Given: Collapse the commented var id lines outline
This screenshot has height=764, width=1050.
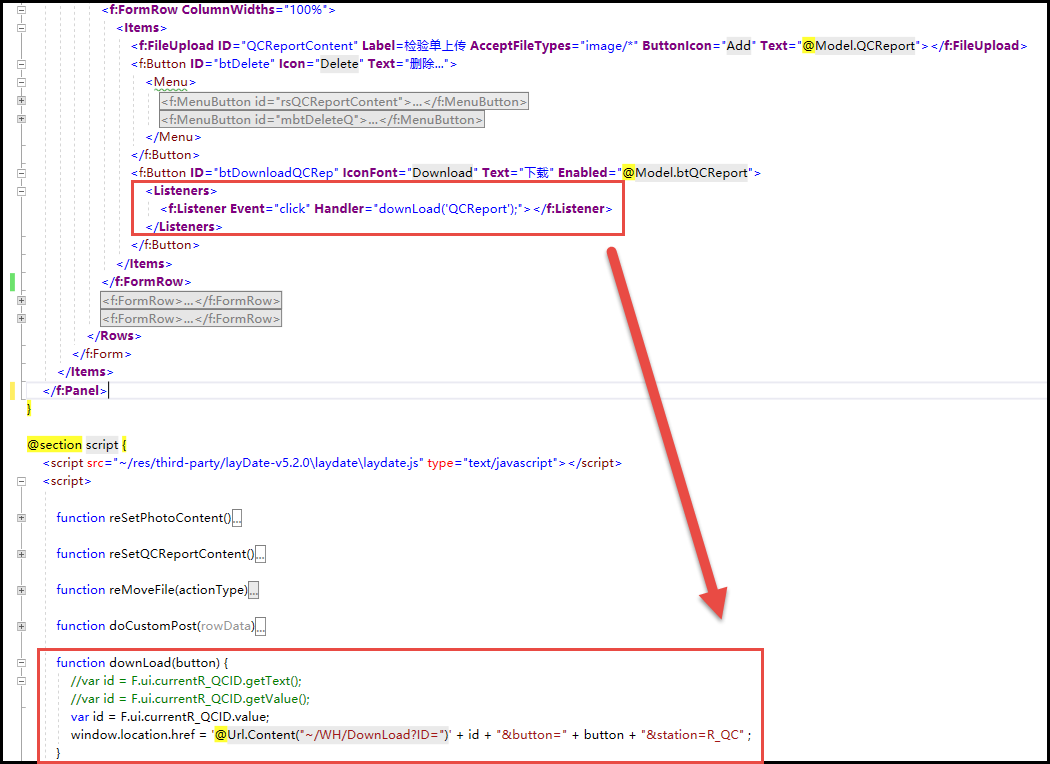Looking at the screenshot, I should (21, 681).
